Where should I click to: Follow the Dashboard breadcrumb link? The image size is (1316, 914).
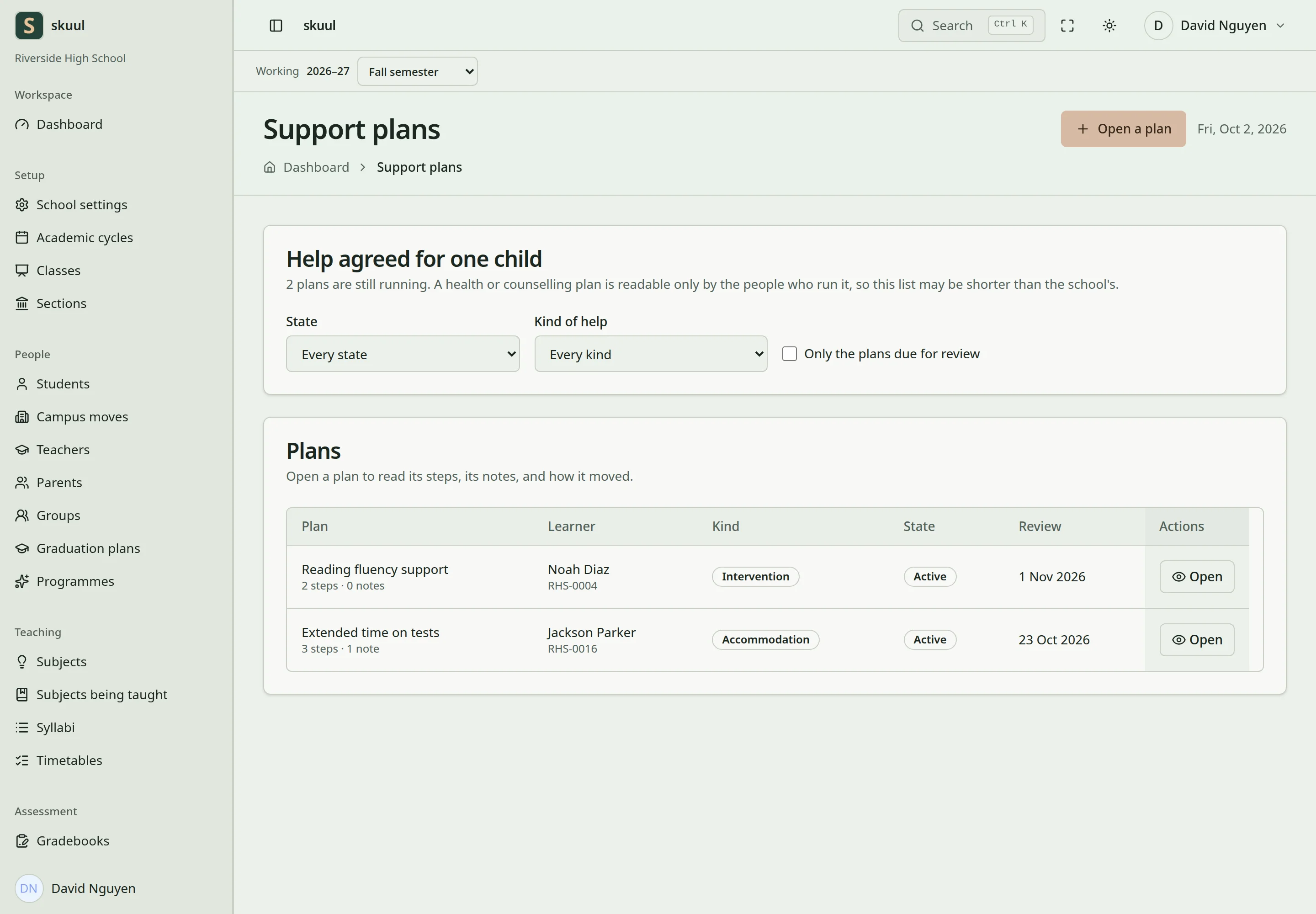[x=316, y=167]
